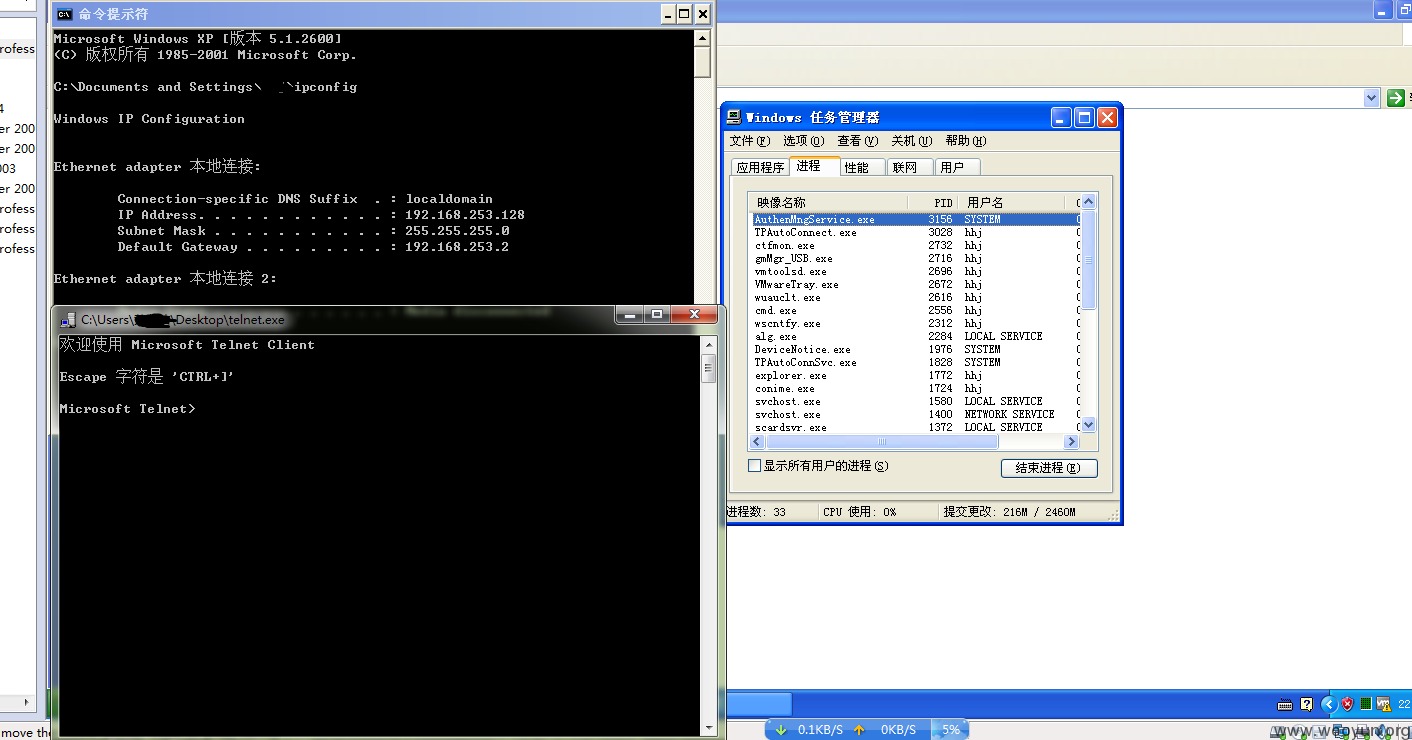1412x740 pixels.
Task: Click the Microsoft Telnet> prompt line
Action: 128,409
